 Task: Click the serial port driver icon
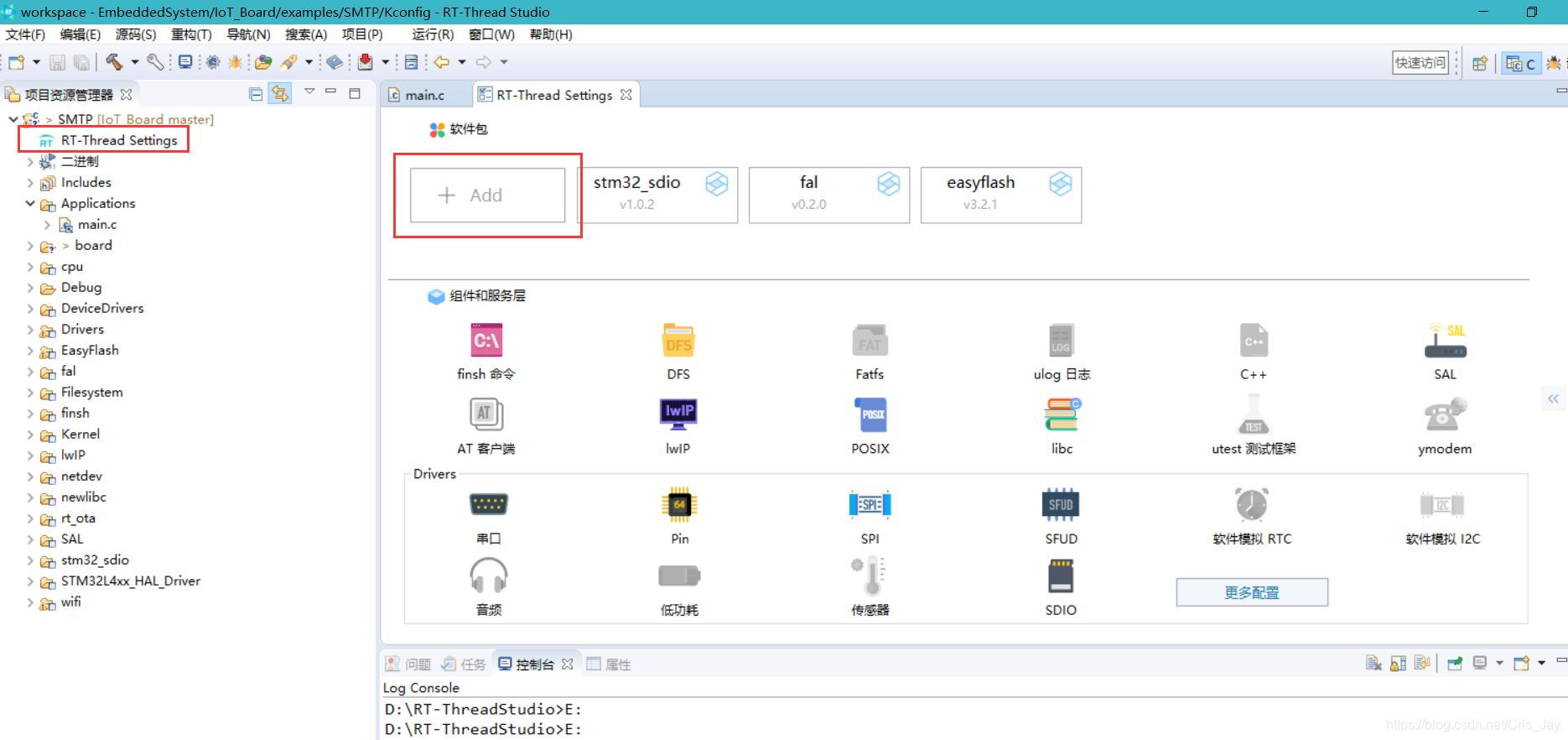click(488, 504)
